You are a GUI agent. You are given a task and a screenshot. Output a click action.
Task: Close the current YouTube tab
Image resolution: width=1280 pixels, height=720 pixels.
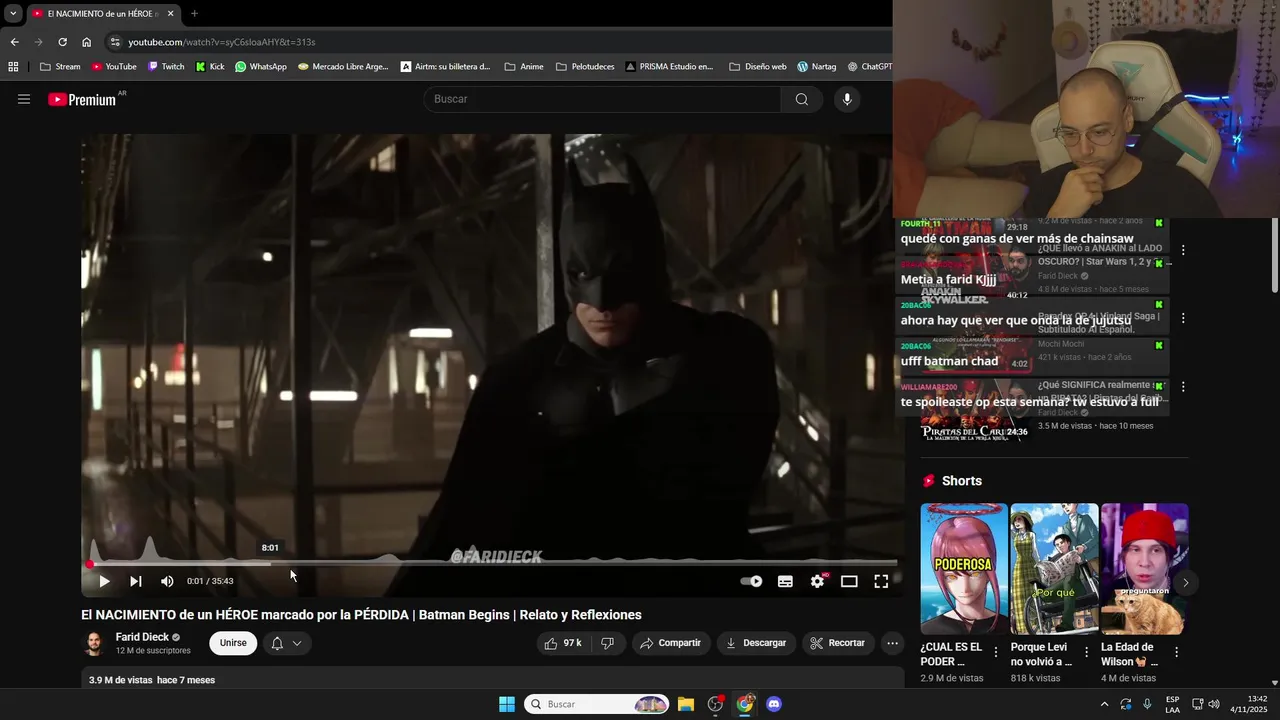pos(170,13)
